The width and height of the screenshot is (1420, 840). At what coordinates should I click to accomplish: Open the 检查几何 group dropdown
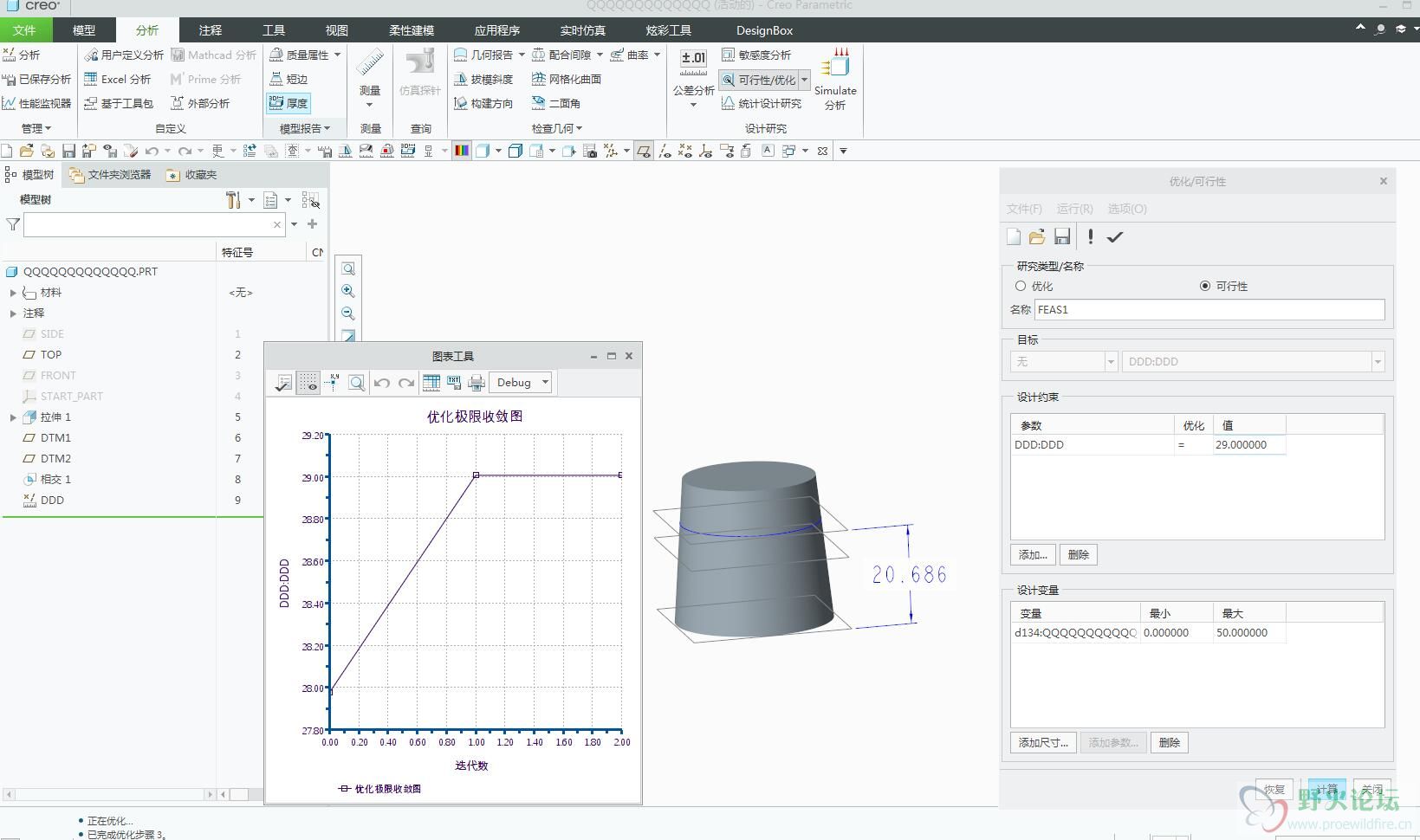(x=557, y=128)
